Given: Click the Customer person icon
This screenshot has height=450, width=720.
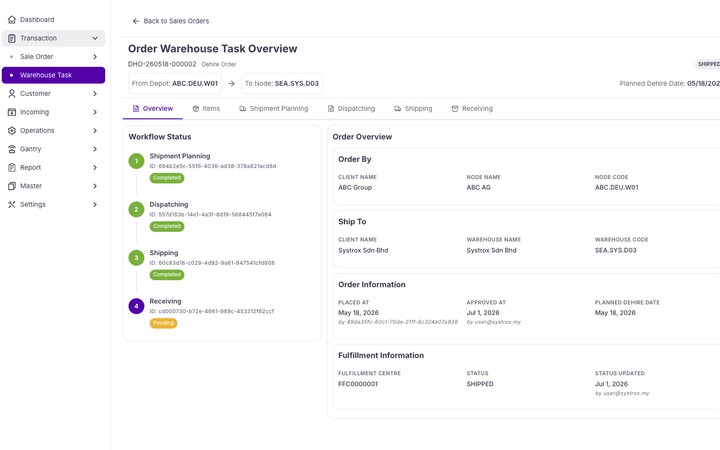Looking at the screenshot, I should [x=12, y=94].
